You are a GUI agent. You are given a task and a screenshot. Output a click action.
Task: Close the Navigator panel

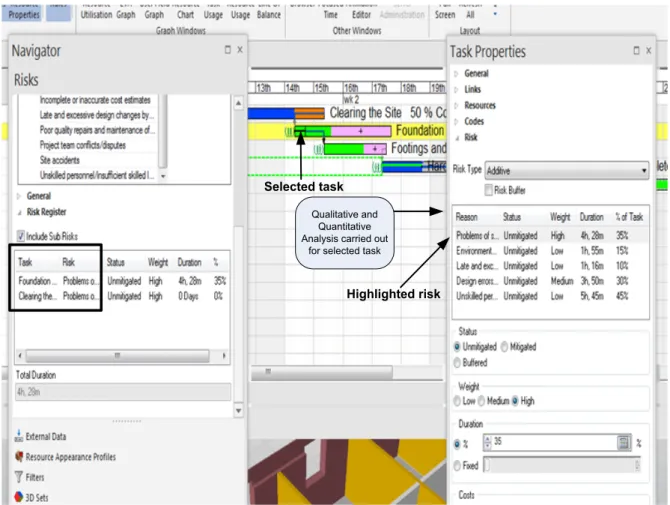coord(240,50)
